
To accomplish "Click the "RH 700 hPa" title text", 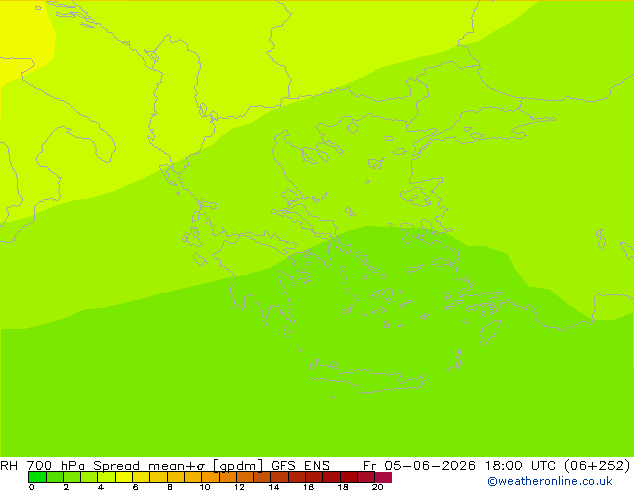I will point(42,465).
